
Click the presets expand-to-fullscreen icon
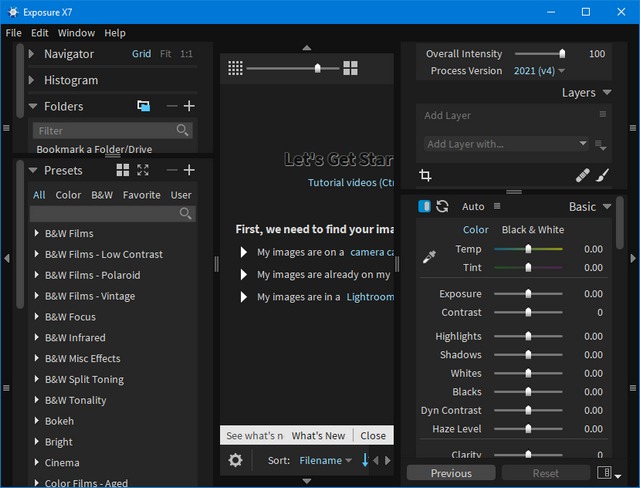click(143, 170)
